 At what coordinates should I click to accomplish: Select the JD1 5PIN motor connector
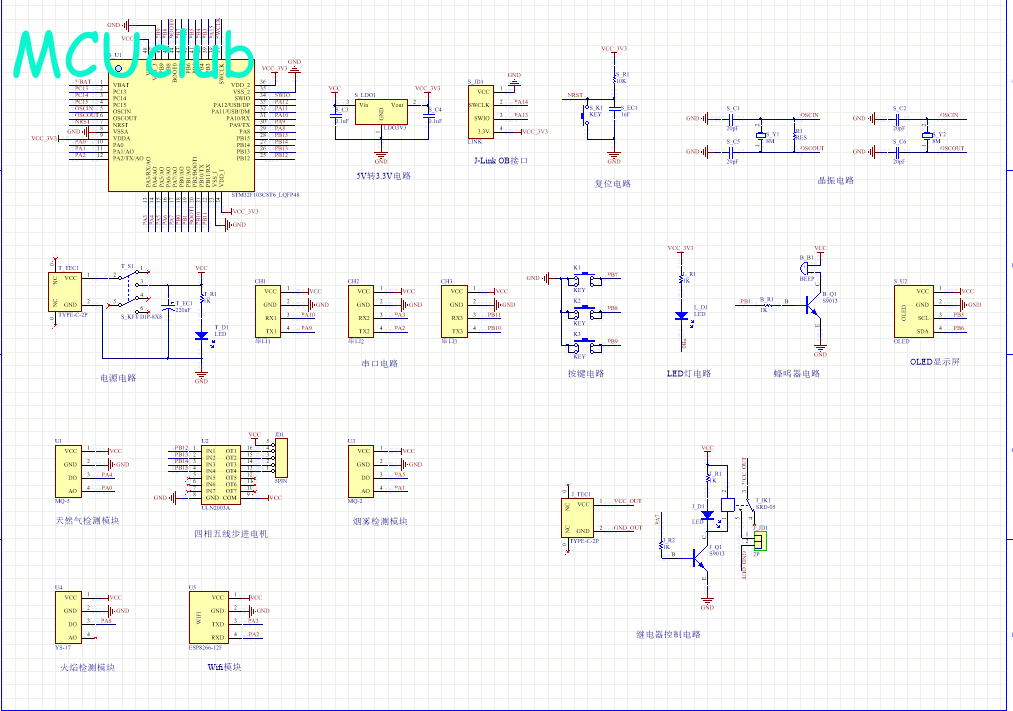[x=281, y=458]
